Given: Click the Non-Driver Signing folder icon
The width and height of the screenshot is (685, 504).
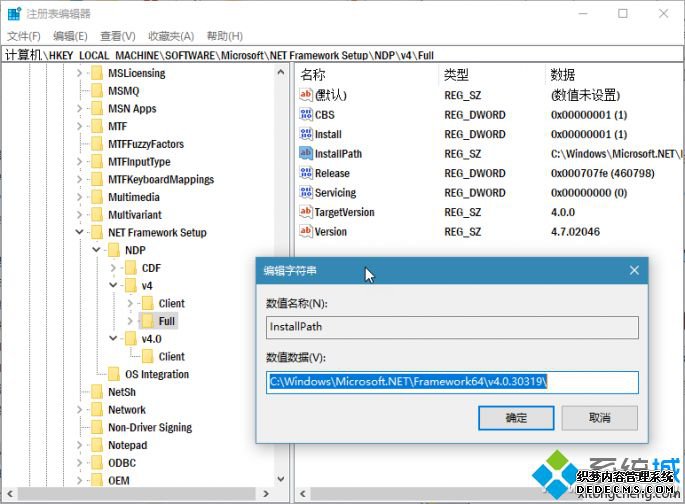Looking at the screenshot, I should [97, 427].
